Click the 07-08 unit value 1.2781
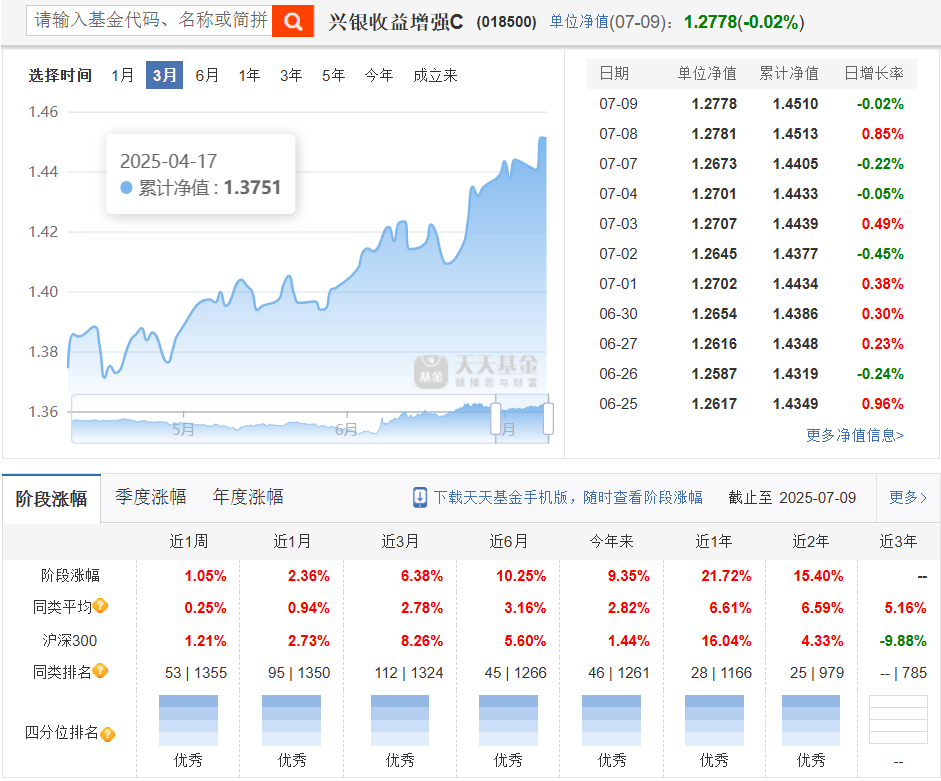The image size is (941, 781). [714, 134]
